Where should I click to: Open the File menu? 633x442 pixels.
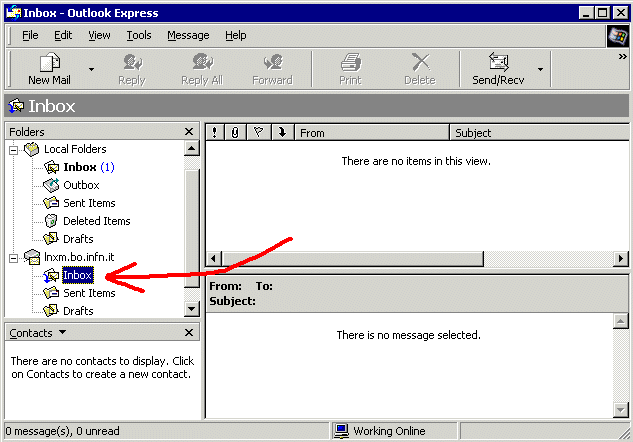coord(30,36)
